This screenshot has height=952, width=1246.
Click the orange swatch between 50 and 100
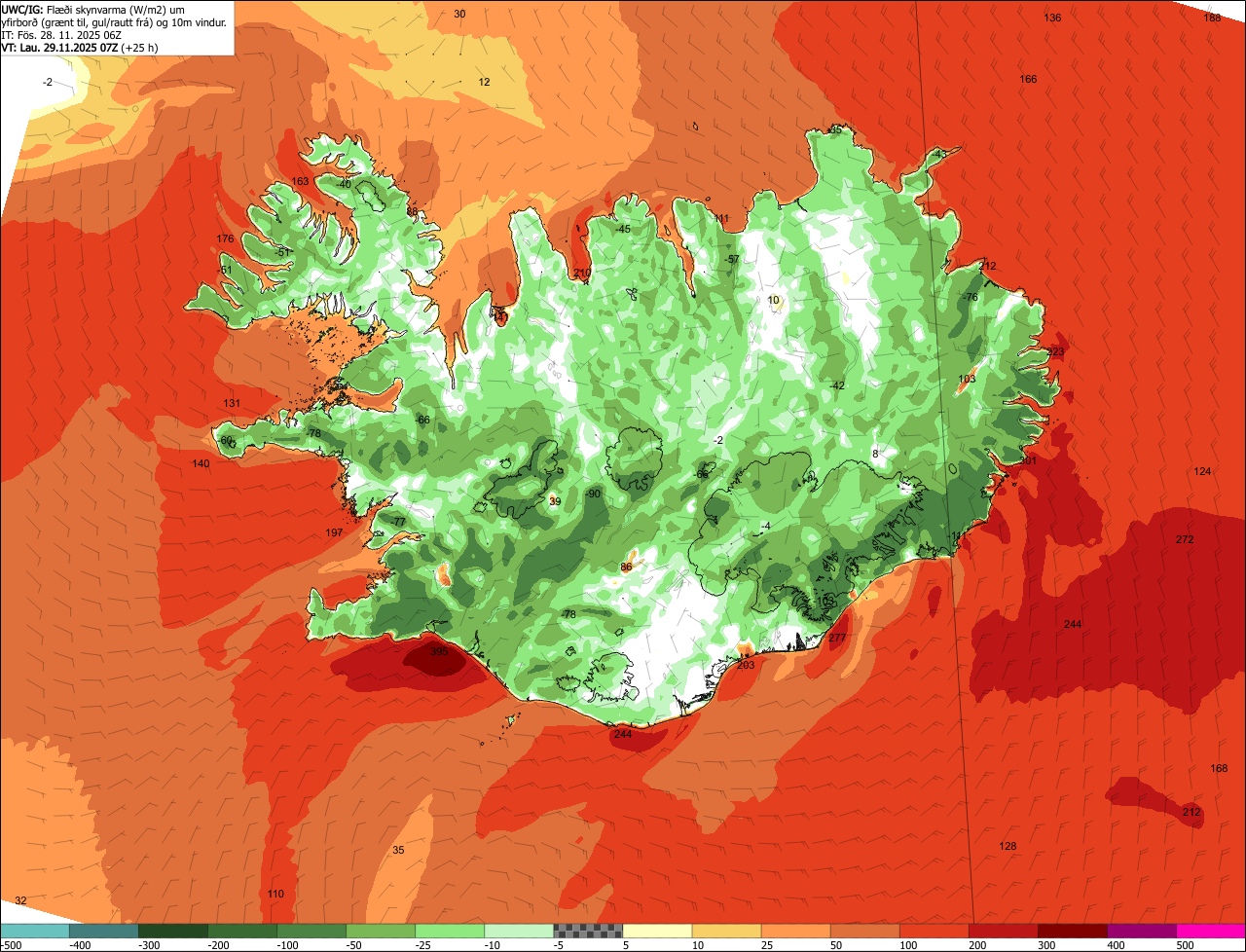[x=864, y=931]
